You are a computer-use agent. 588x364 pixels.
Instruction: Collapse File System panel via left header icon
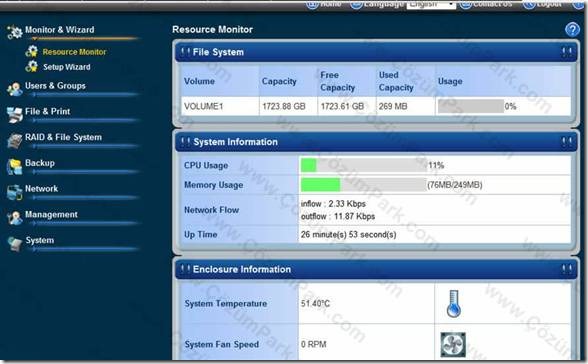click(185, 52)
